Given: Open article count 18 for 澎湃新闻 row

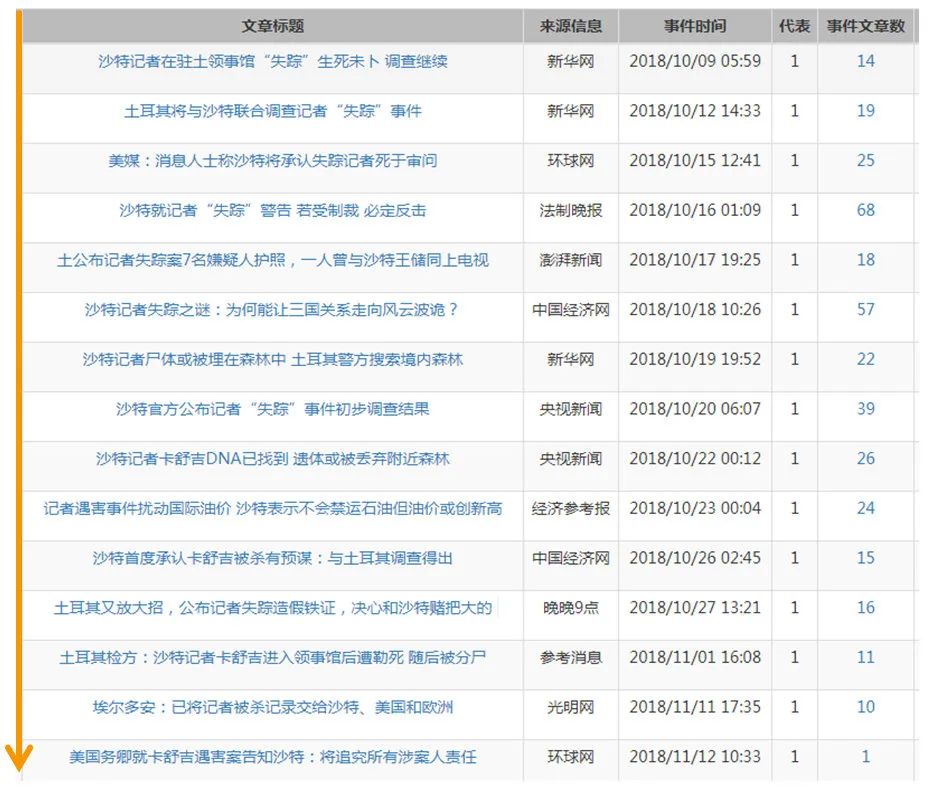Looking at the screenshot, I should point(866,260).
